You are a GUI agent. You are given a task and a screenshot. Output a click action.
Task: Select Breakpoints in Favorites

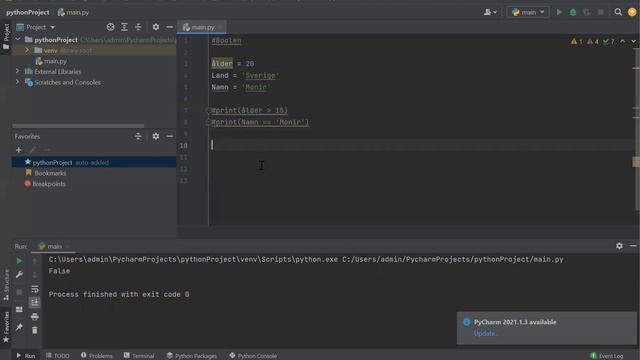click(49, 184)
